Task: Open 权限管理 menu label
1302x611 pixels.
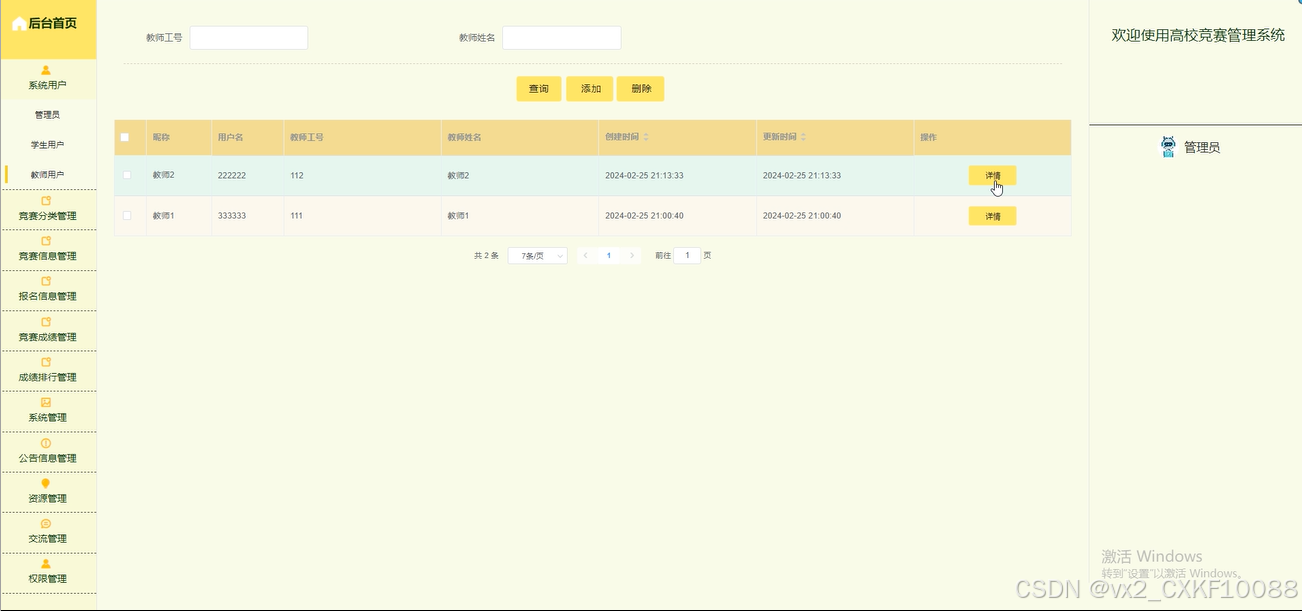Action: click(x=47, y=579)
